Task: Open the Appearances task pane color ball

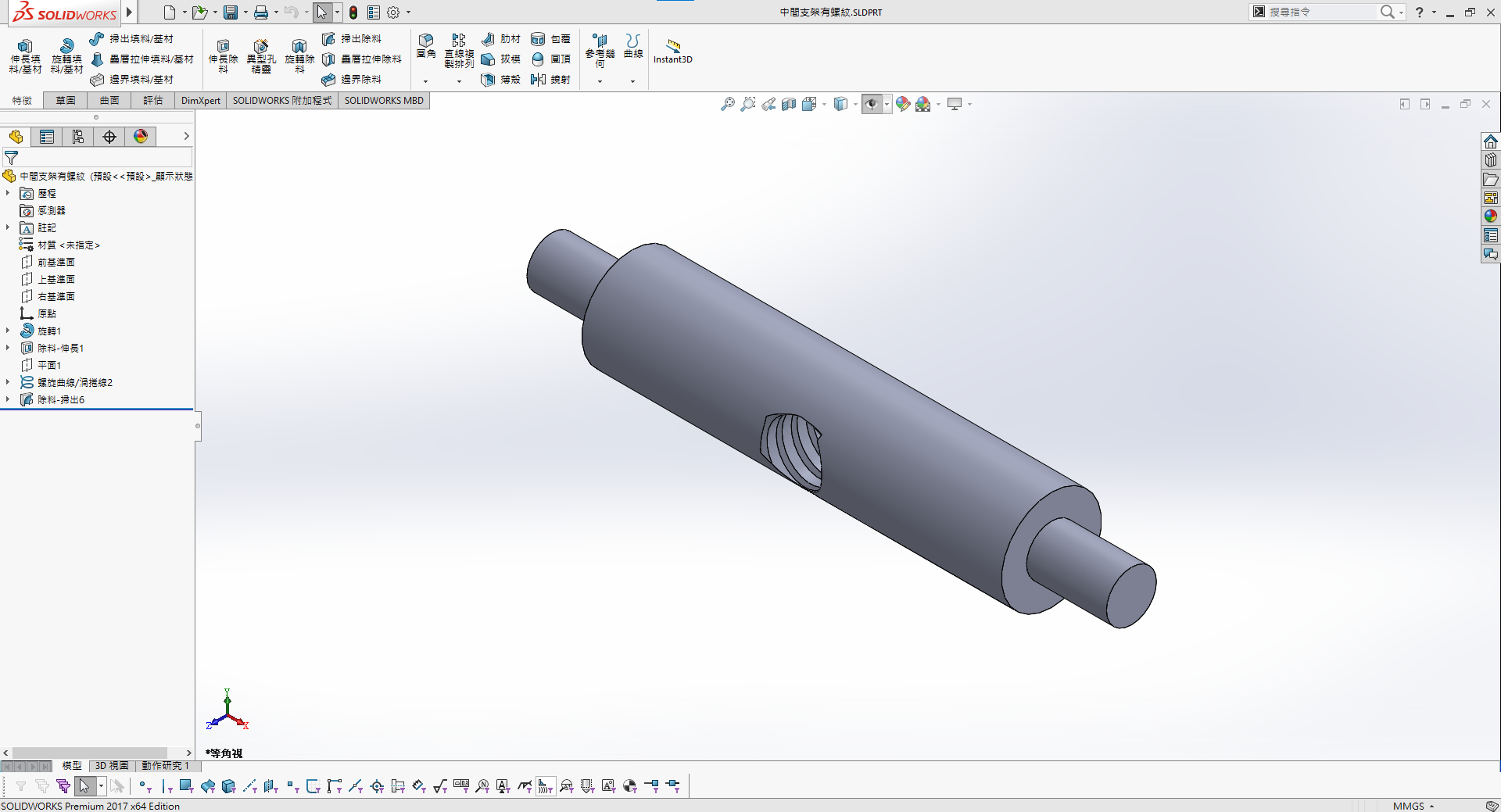Action: [x=1491, y=216]
